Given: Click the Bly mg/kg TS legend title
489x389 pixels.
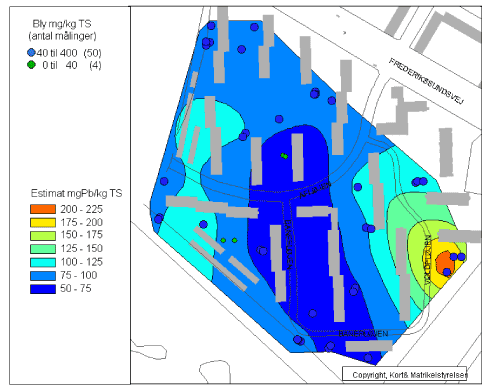Looking at the screenshot, I should tap(62, 24).
